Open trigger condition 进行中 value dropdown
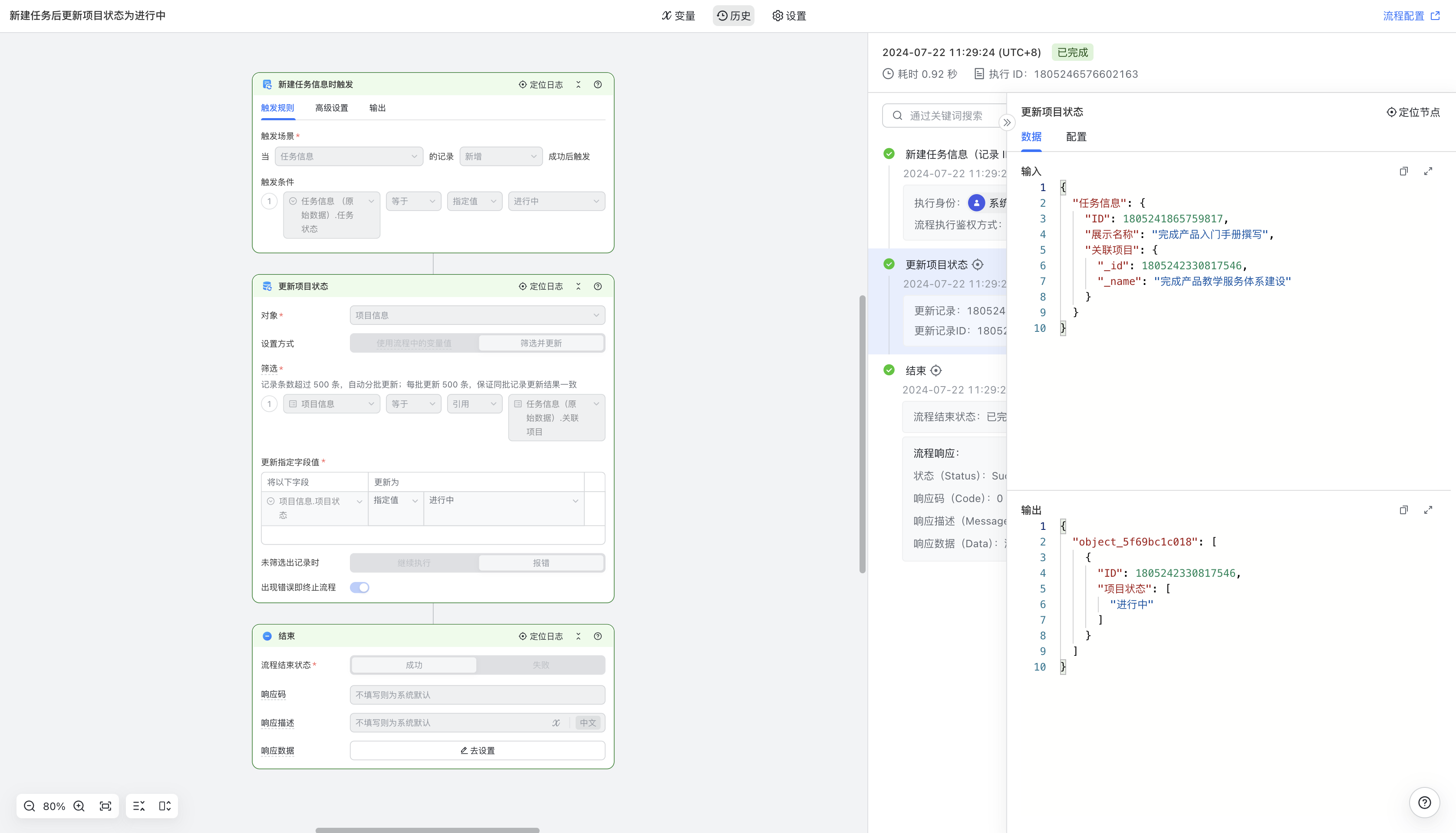The width and height of the screenshot is (1456, 833). 557,202
